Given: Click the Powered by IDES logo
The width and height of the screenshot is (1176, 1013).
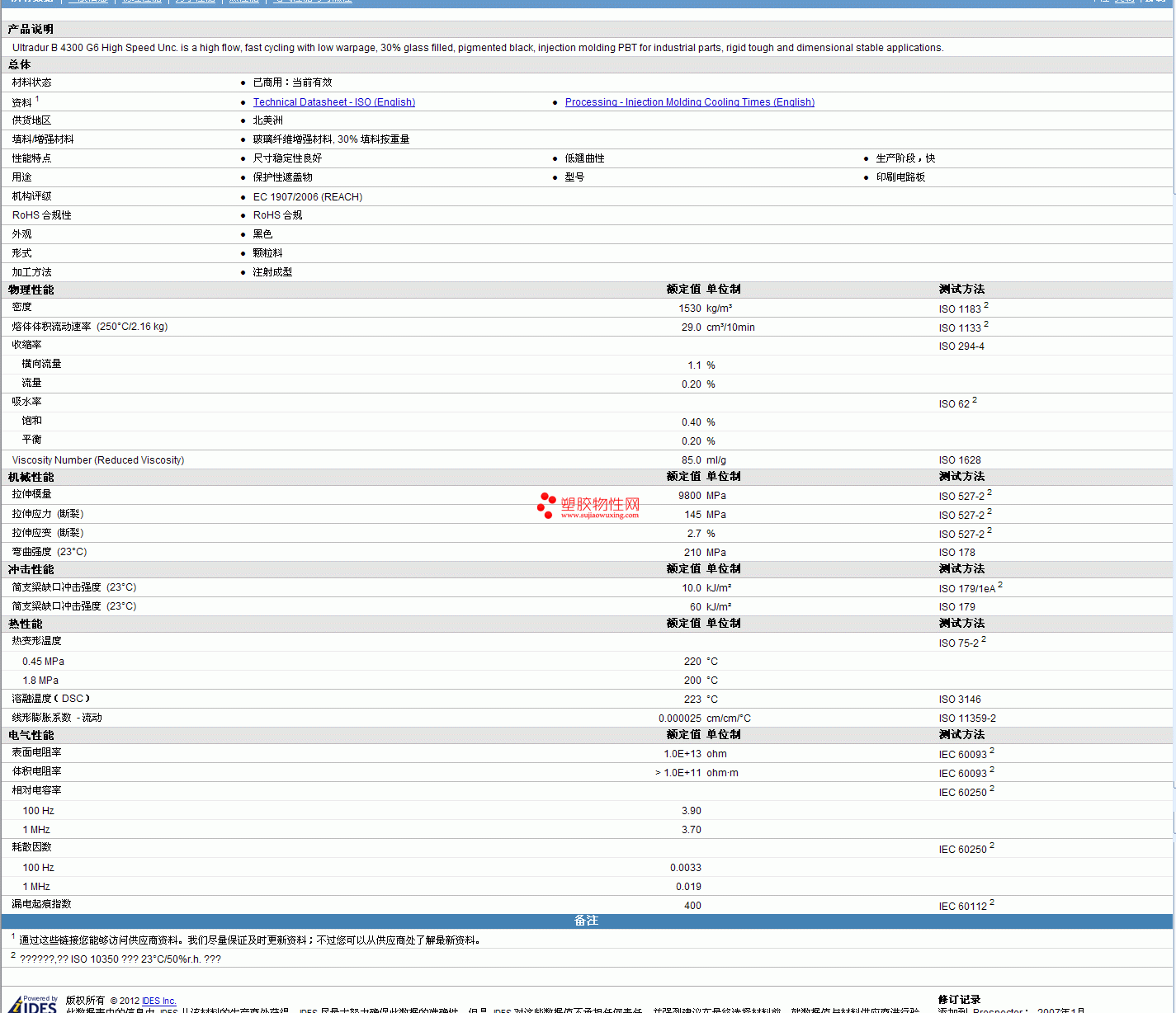Looking at the screenshot, I should click(35, 1004).
